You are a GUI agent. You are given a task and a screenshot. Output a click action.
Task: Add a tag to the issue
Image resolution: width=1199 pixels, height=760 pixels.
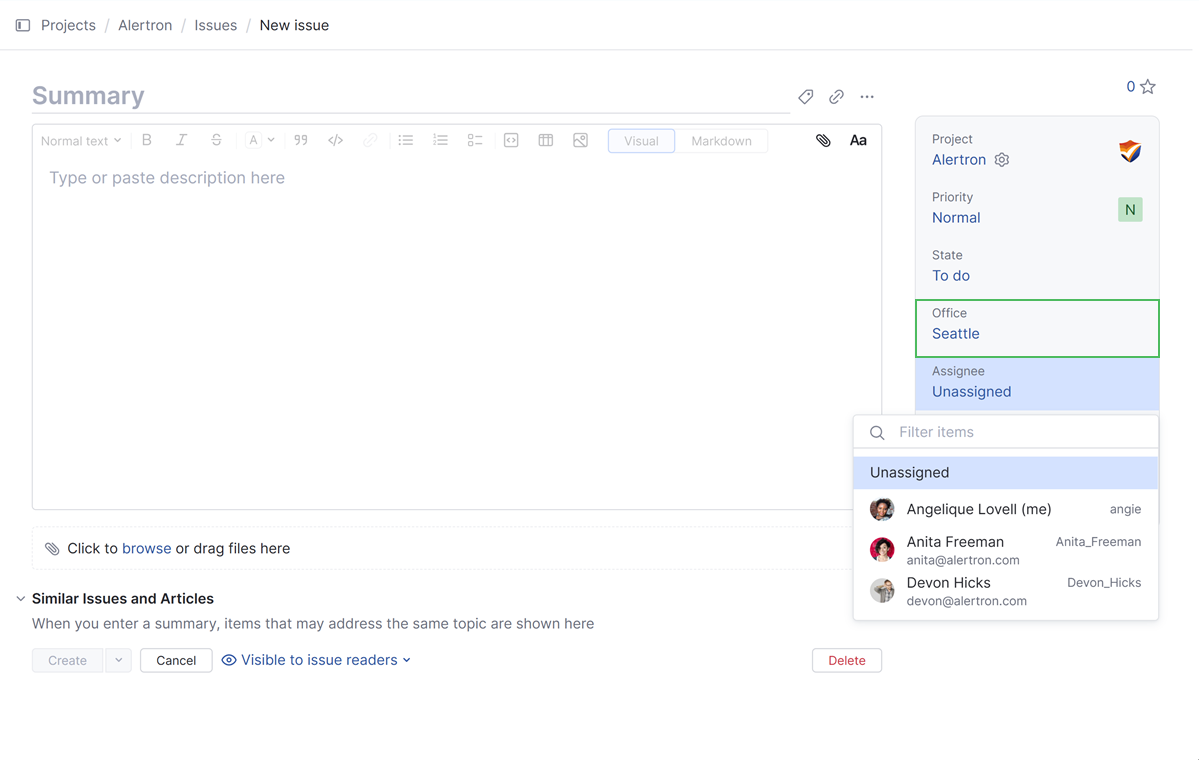tap(805, 96)
